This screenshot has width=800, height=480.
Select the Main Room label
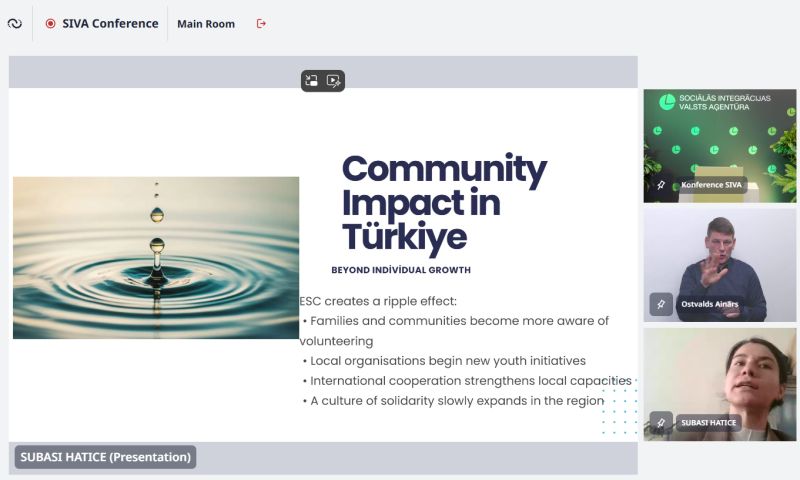206,24
